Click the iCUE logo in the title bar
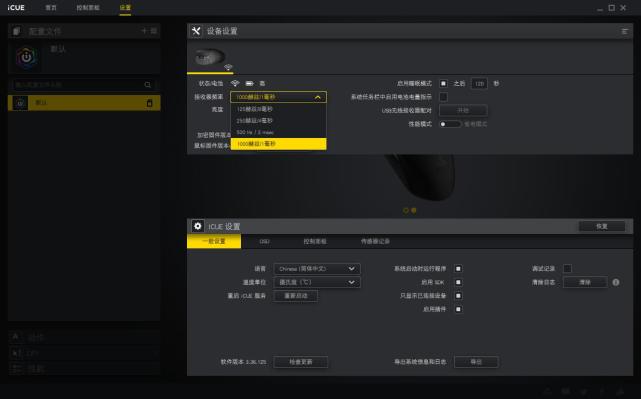 (16, 8)
